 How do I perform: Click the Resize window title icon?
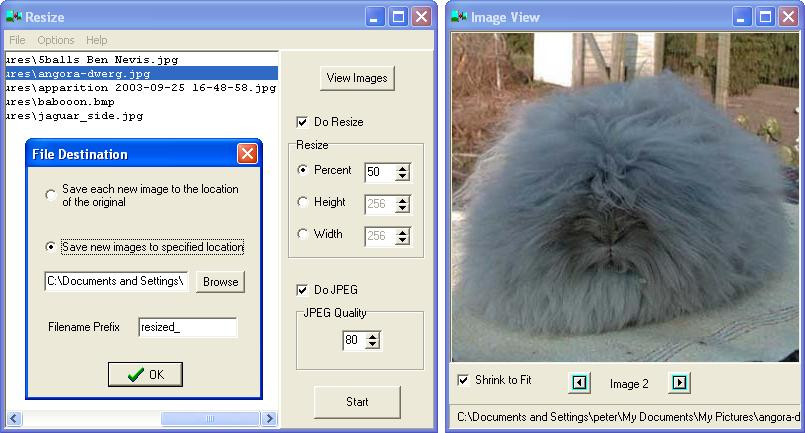coord(14,17)
